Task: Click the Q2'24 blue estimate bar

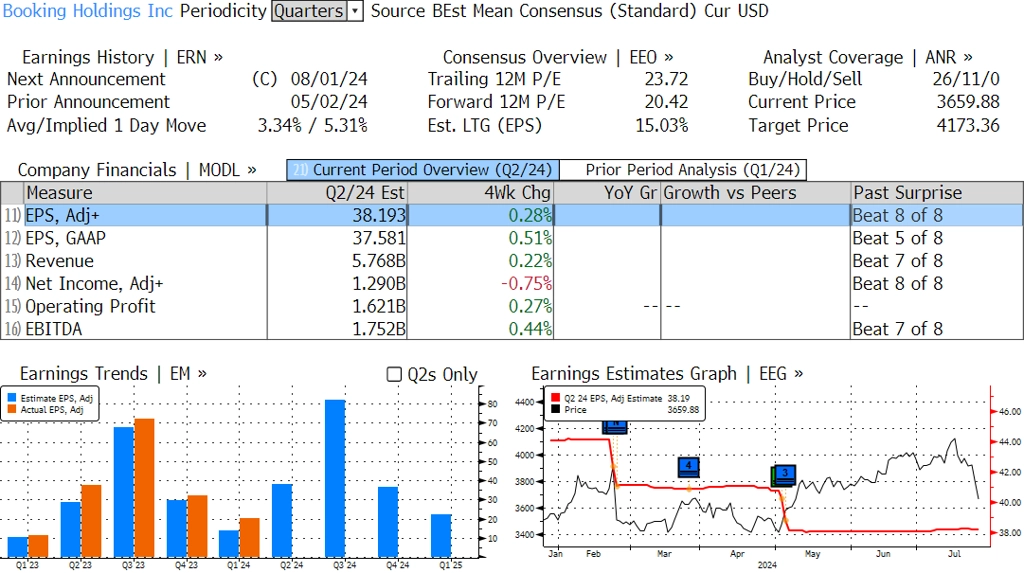Action: (282, 520)
